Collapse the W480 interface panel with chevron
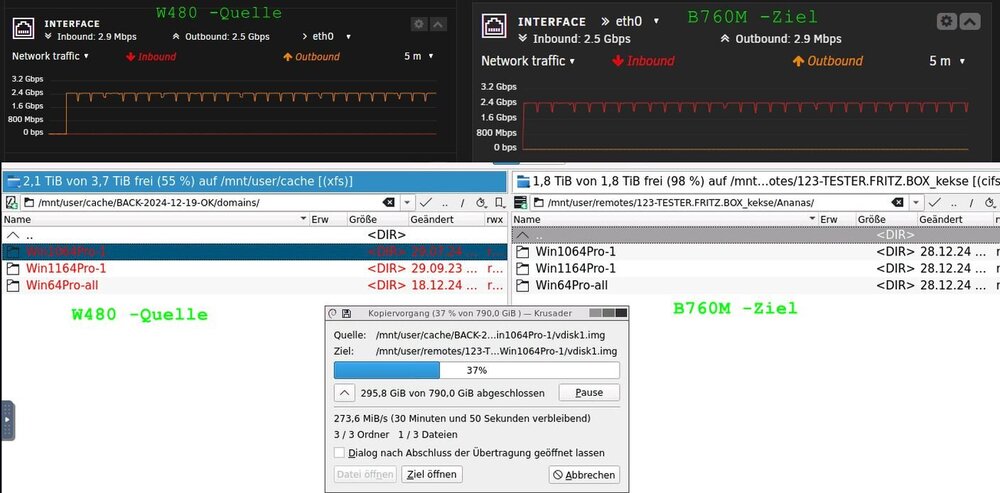This screenshot has width=1000, height=493. pyautogui.click(x=438, y=24)
